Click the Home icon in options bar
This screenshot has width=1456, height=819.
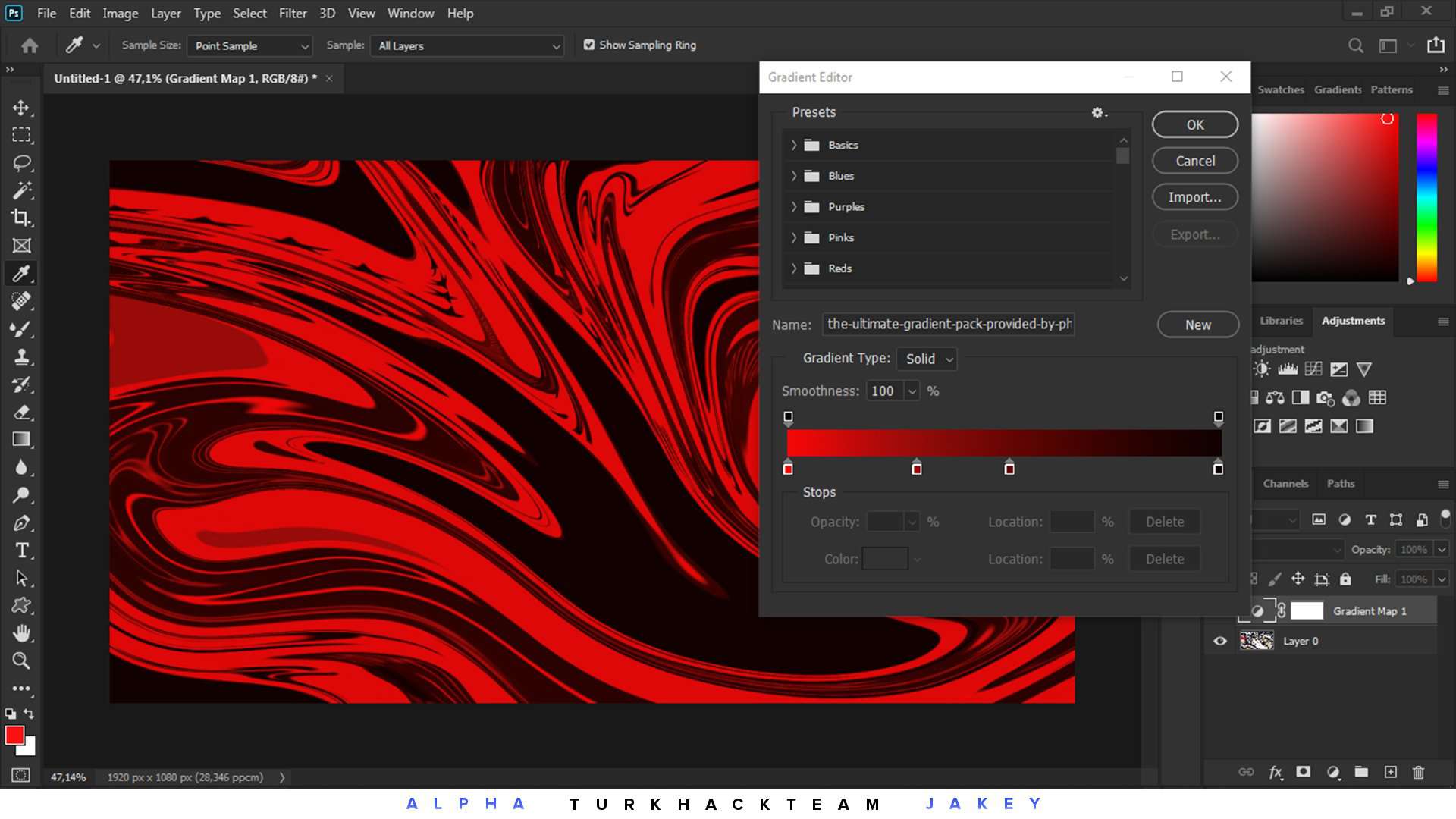30,45
